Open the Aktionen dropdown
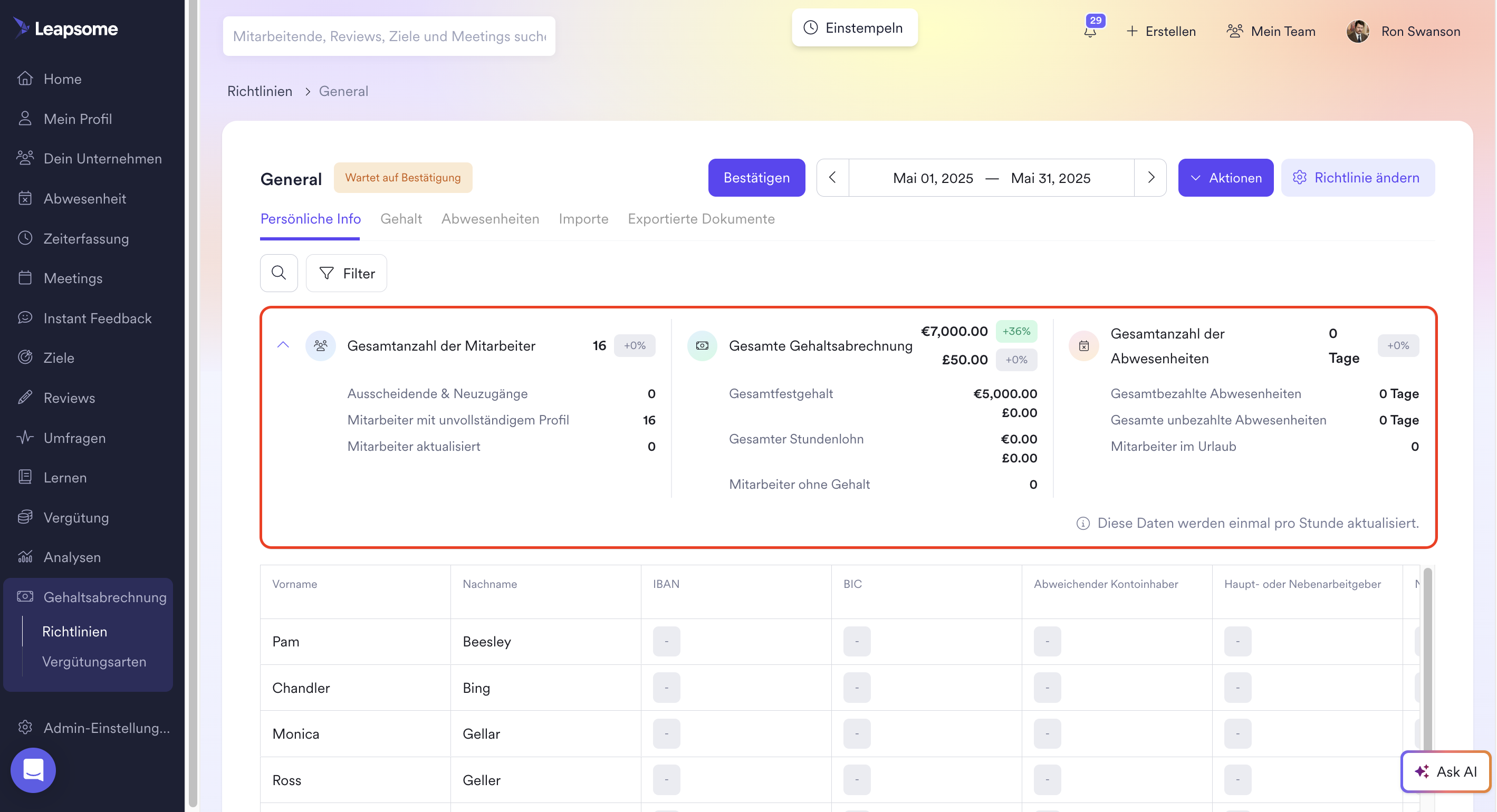The image size is (1497, 812). pos(1226,178)
